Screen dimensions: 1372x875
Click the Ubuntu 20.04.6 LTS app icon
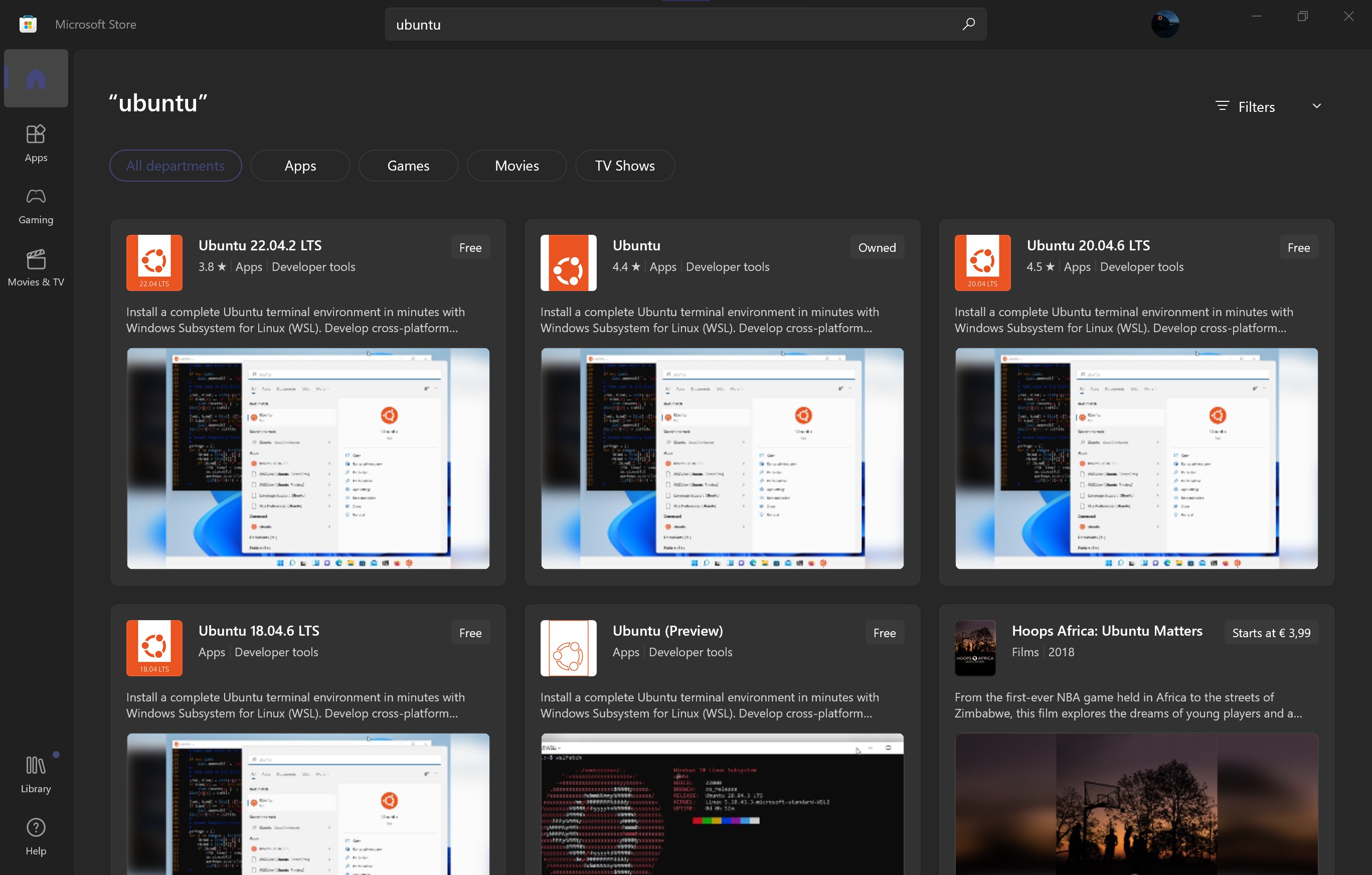tap(983, 263)
